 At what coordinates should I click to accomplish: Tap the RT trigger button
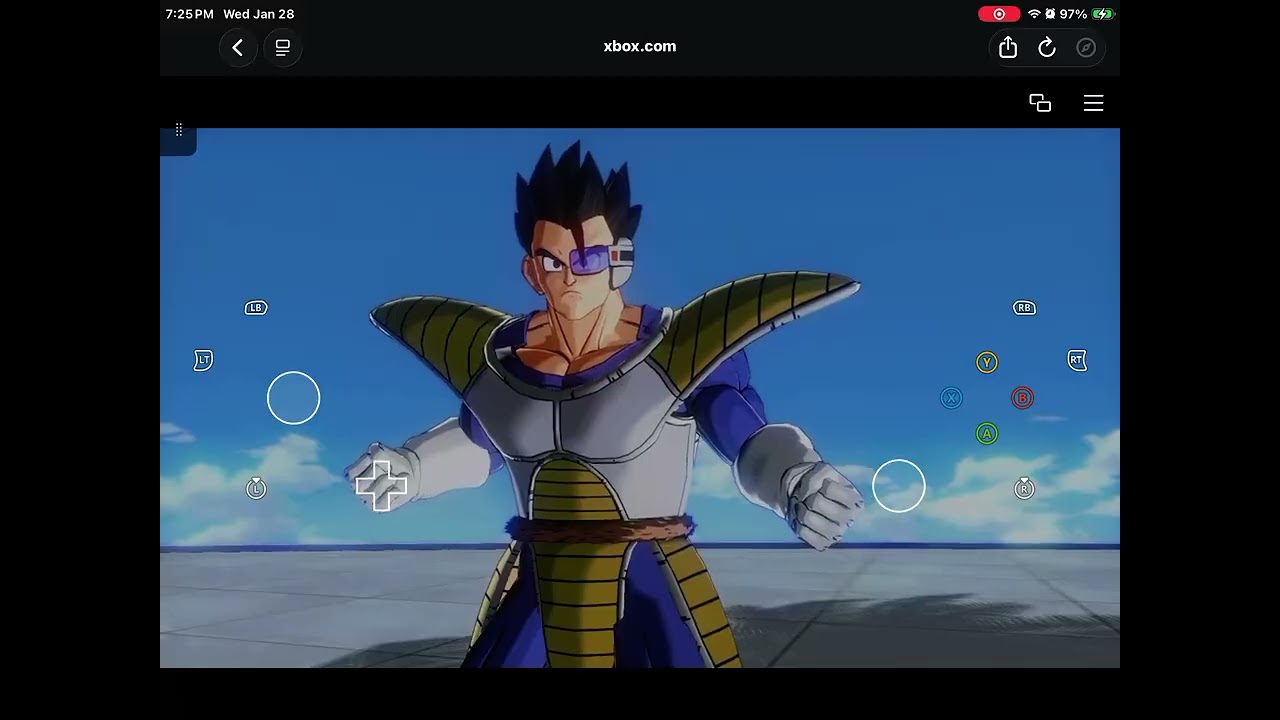[x=1077, y=360]
